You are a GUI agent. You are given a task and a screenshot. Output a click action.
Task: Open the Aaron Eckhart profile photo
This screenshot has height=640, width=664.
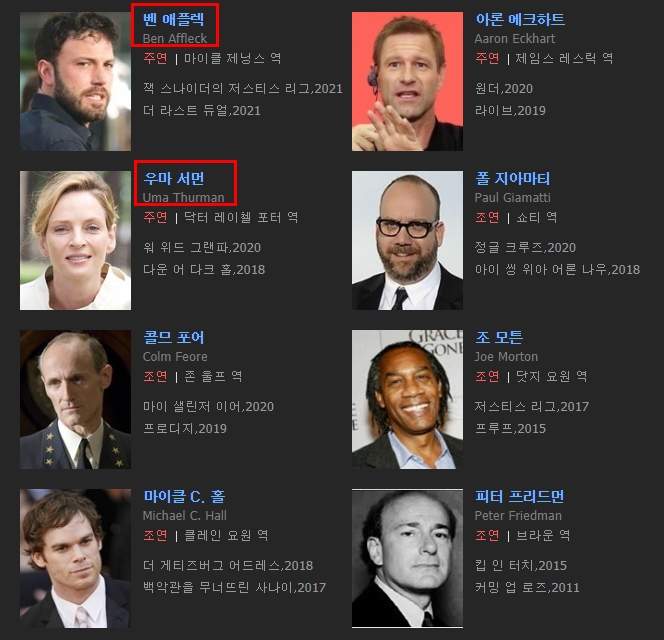tap(407, 81)
